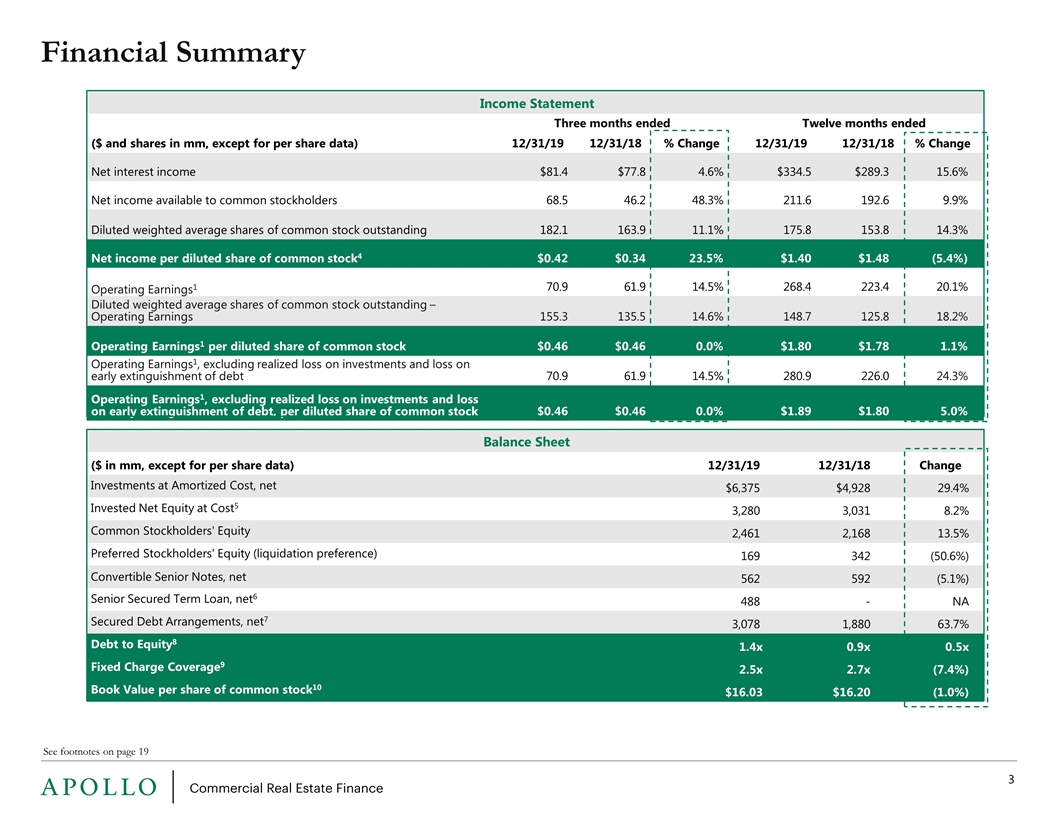
Task: Select the $1.89 adjusted per share value
Action: [796, 411]
